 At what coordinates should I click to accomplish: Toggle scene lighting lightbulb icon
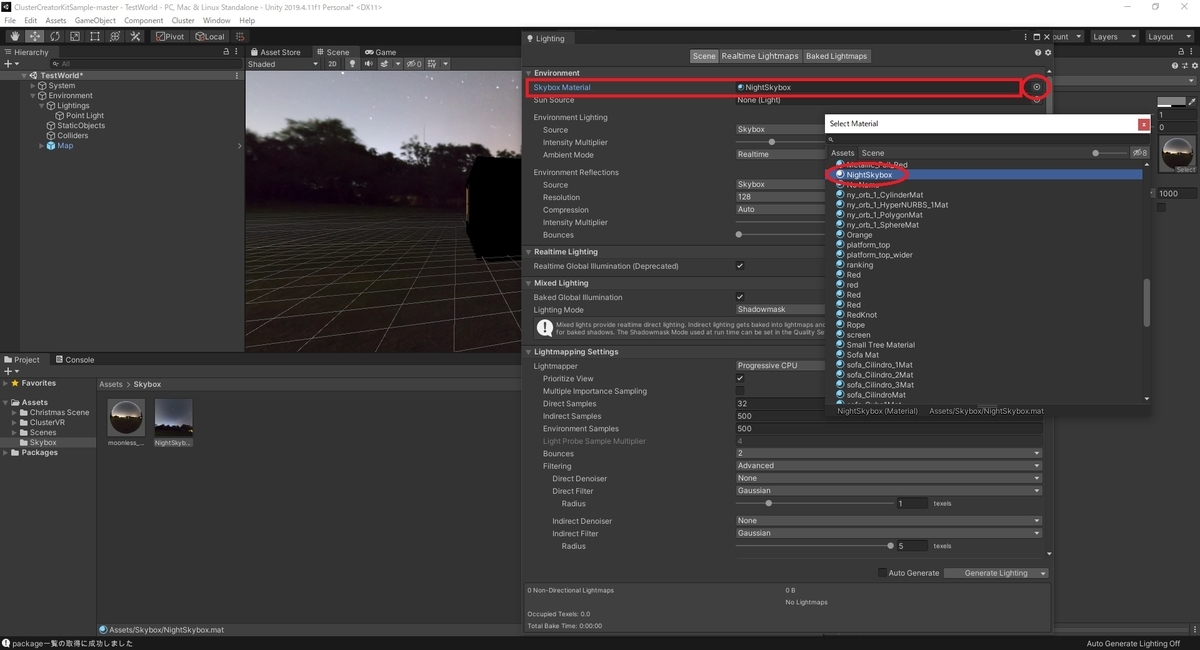click(x=353, y=64)
